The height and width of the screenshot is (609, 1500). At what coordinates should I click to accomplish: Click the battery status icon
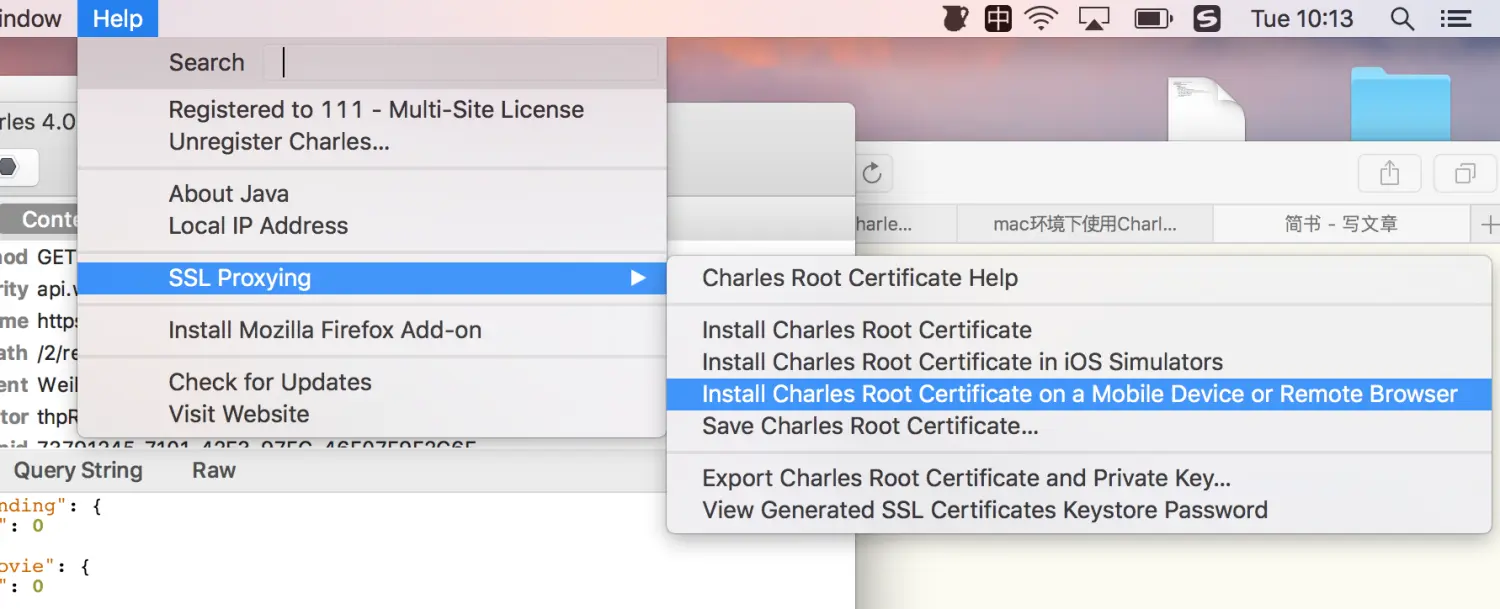coord(1153,18)
